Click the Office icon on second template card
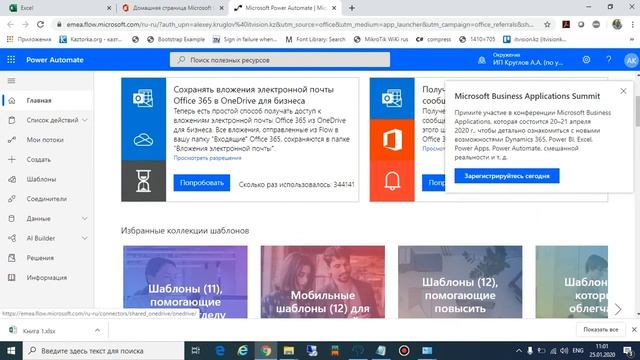The height and width of the screenshot is (360, 640). click(x=392, y=140)
